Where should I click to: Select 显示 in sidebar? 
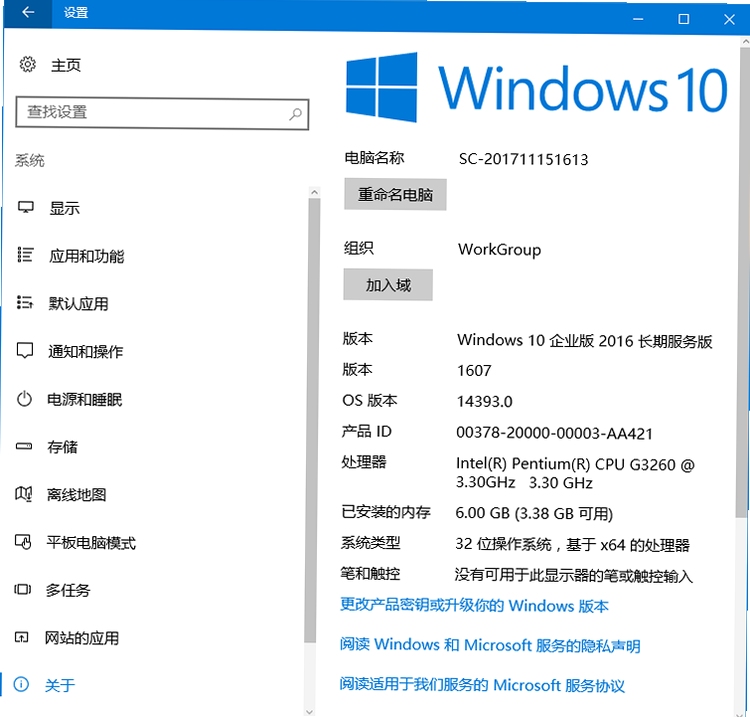pyautogui.click(x=65, y=208)
